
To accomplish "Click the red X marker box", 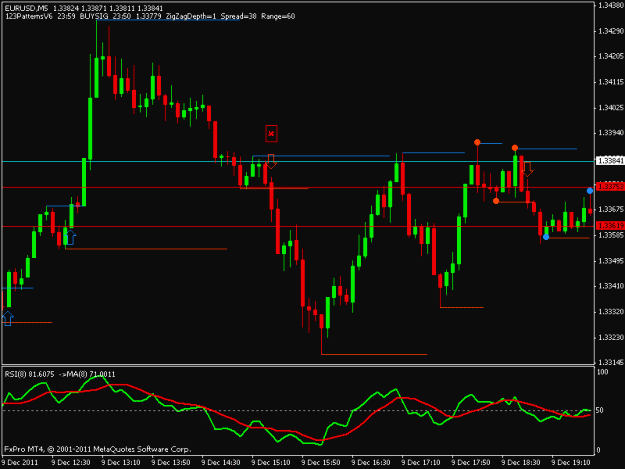I will click(x=271, y=133).
